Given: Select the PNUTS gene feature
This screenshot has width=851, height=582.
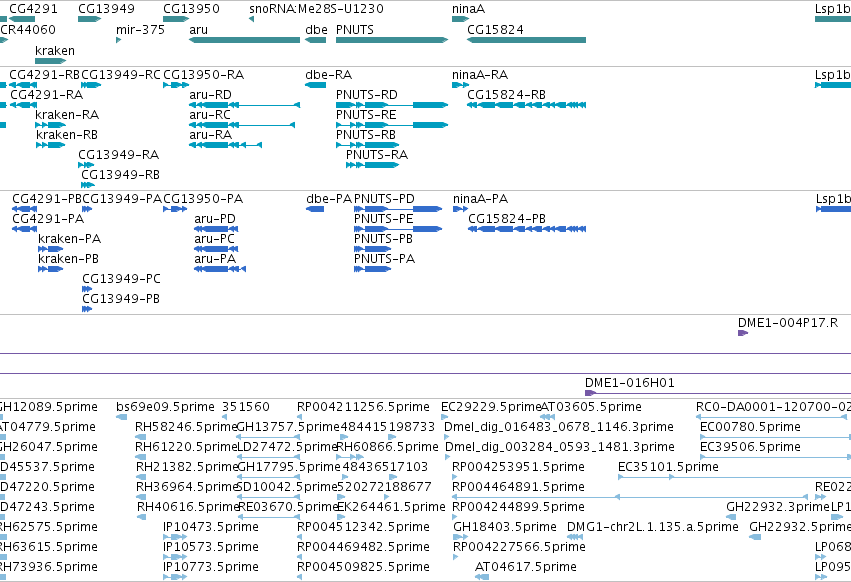Looking at the screenshot, I should tap(392, 40).
